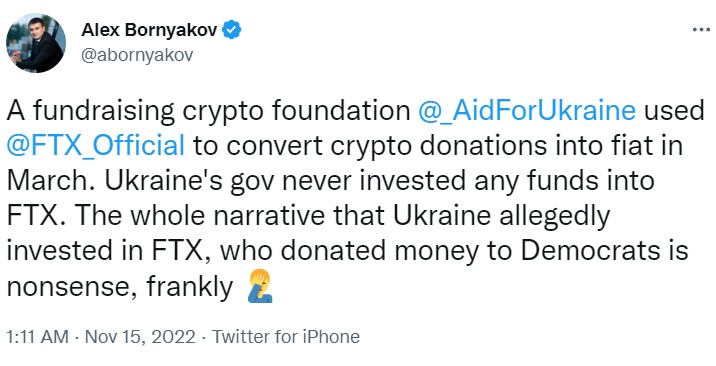
Task: Click 'A fundraising crypto foundation' text
Action: (209, 111)
